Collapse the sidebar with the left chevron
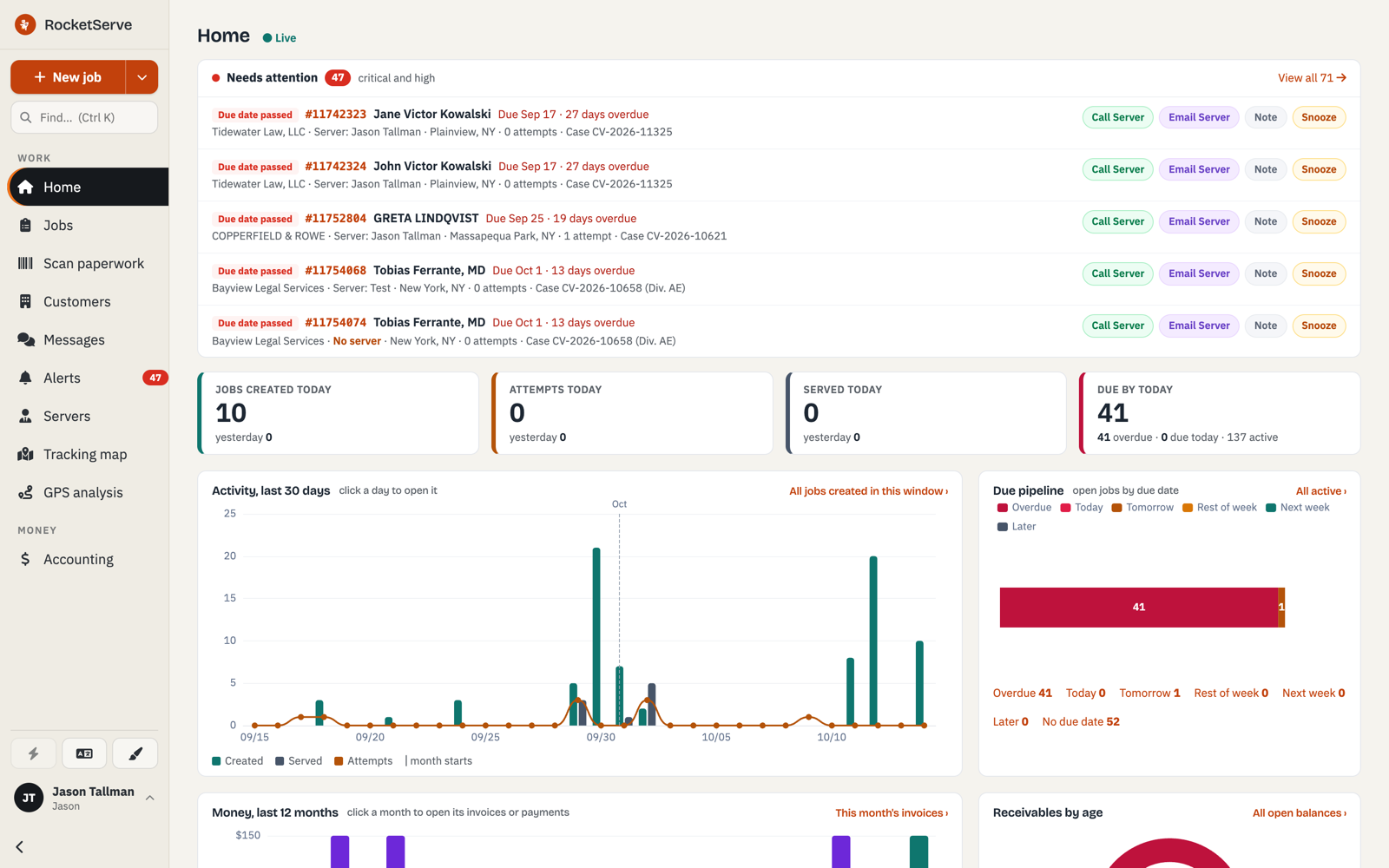The width and height of the screenshot is (1389, 868). pos(20,846)
